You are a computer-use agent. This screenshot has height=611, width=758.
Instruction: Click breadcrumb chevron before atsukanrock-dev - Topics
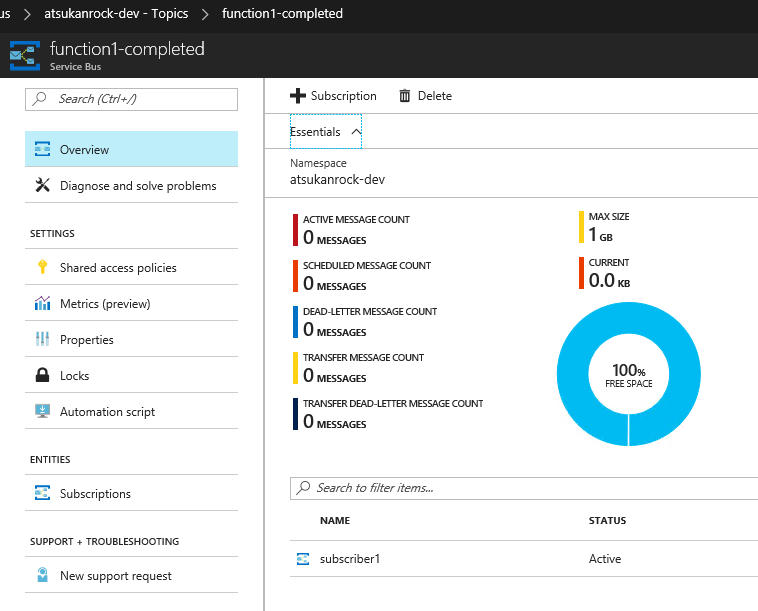click(x=27, y=14)
